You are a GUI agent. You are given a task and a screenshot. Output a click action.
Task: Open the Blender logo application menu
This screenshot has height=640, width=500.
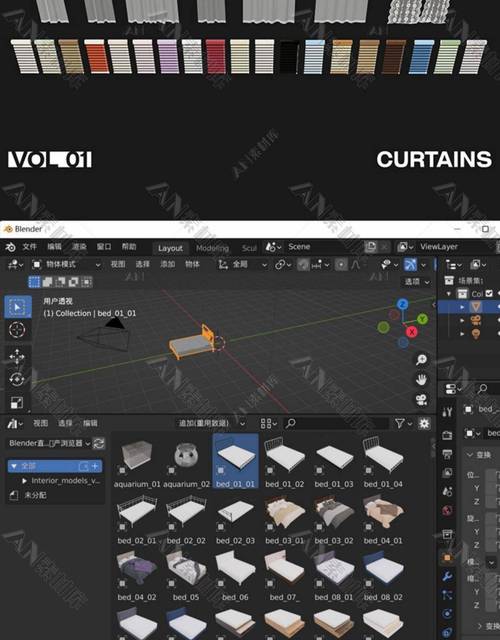pos(10,247)
